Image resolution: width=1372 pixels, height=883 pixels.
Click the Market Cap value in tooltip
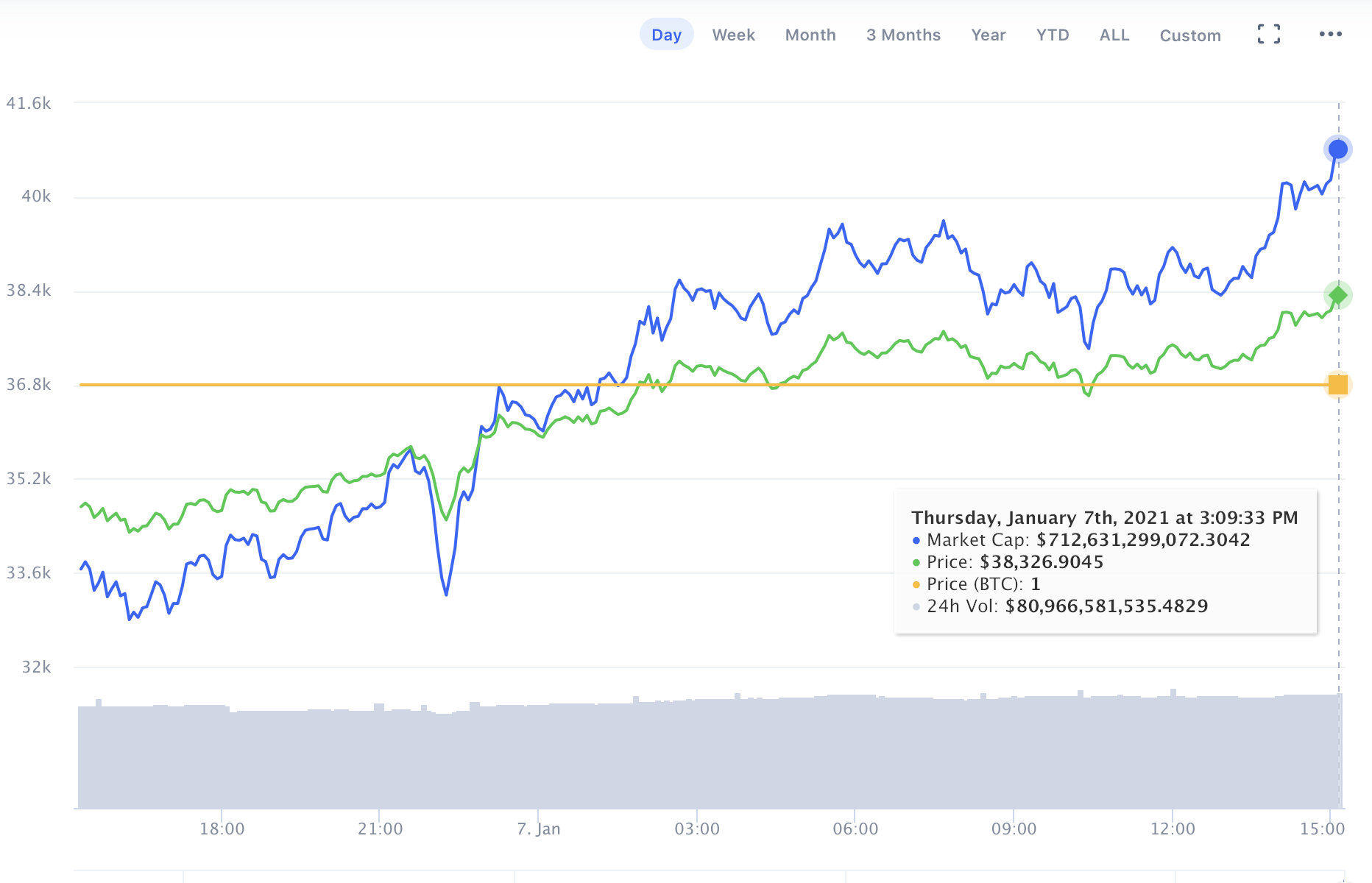coord(1142,540)
